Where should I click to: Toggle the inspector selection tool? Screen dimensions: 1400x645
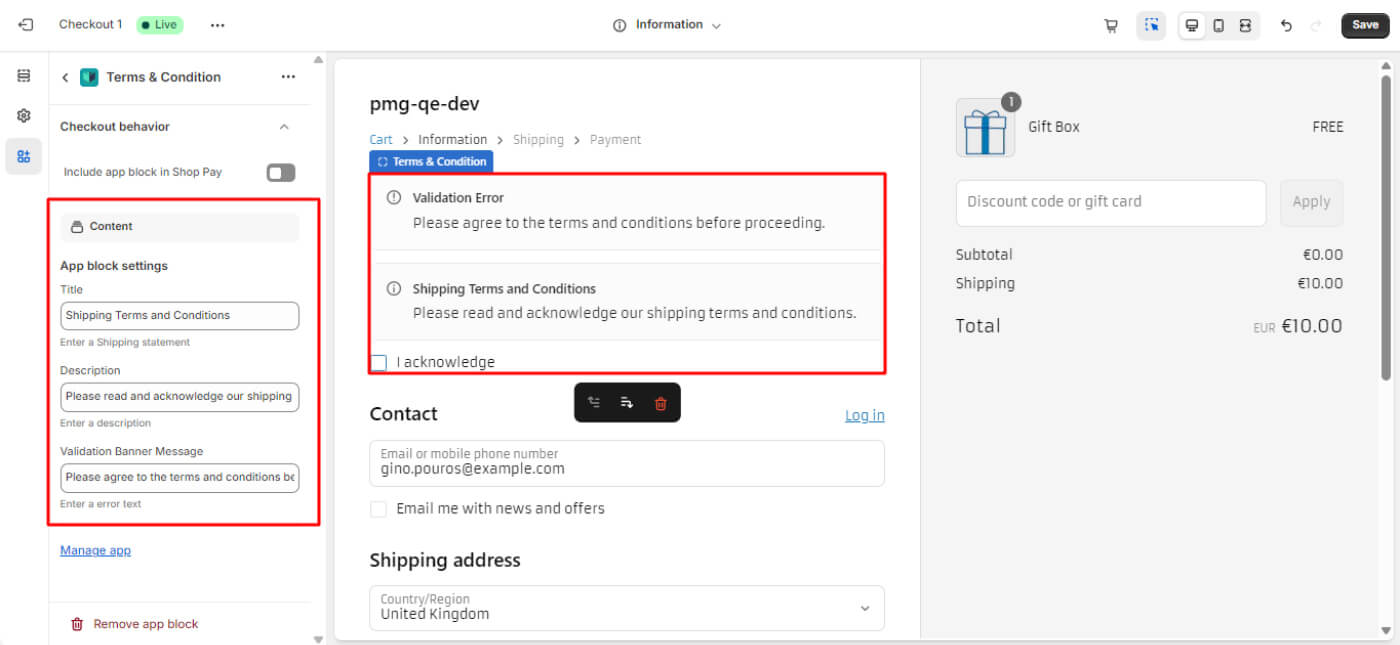click(1151, 26)
